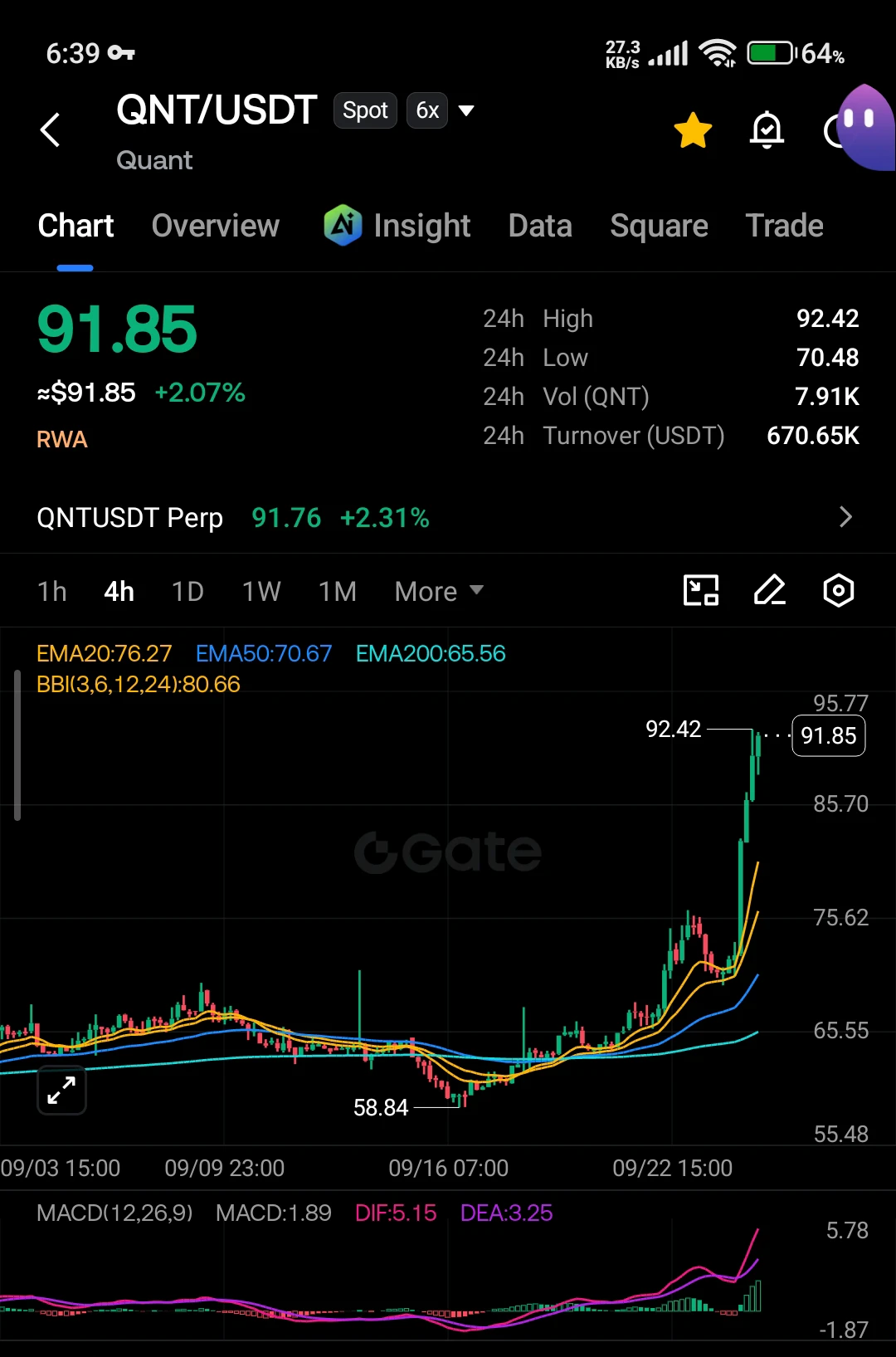Select the Spot badge
Viewport: 896px width, 1357px height.
point(365,110)
